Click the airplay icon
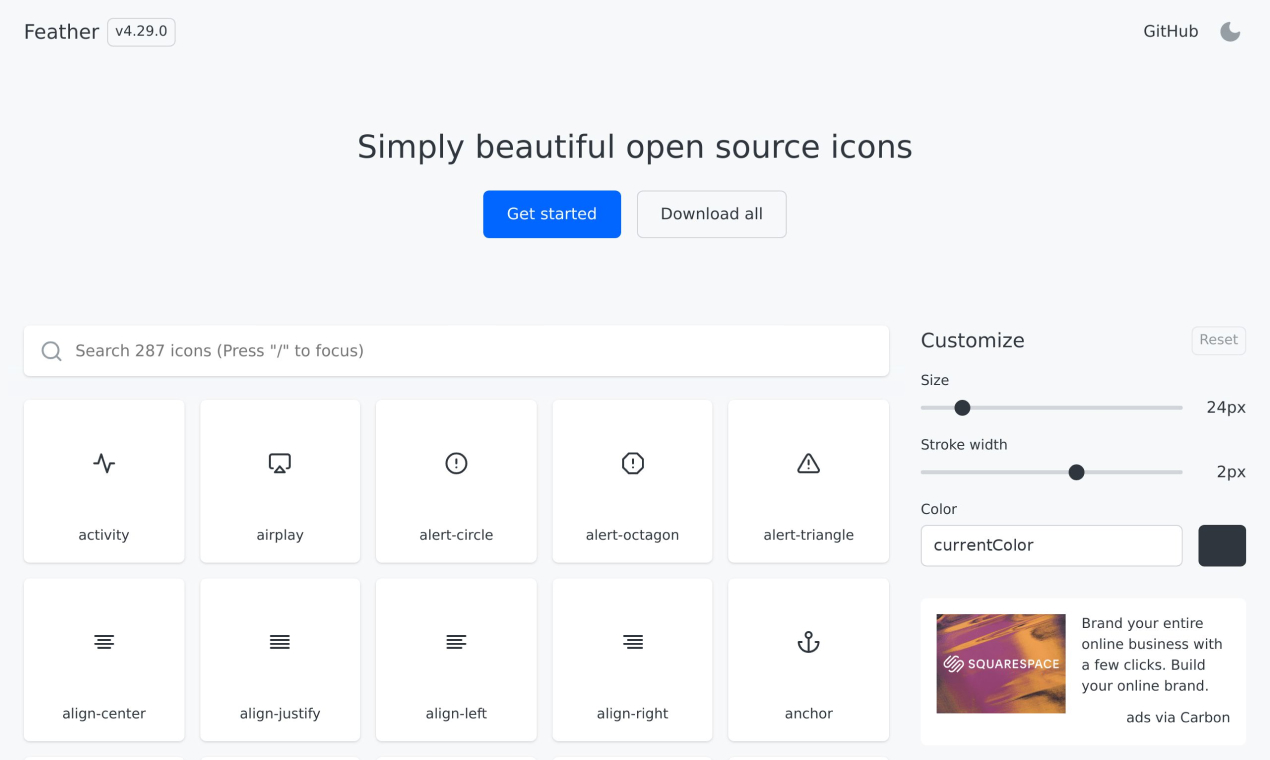This screenshot has width=1270, height=760. coord(280,463)
